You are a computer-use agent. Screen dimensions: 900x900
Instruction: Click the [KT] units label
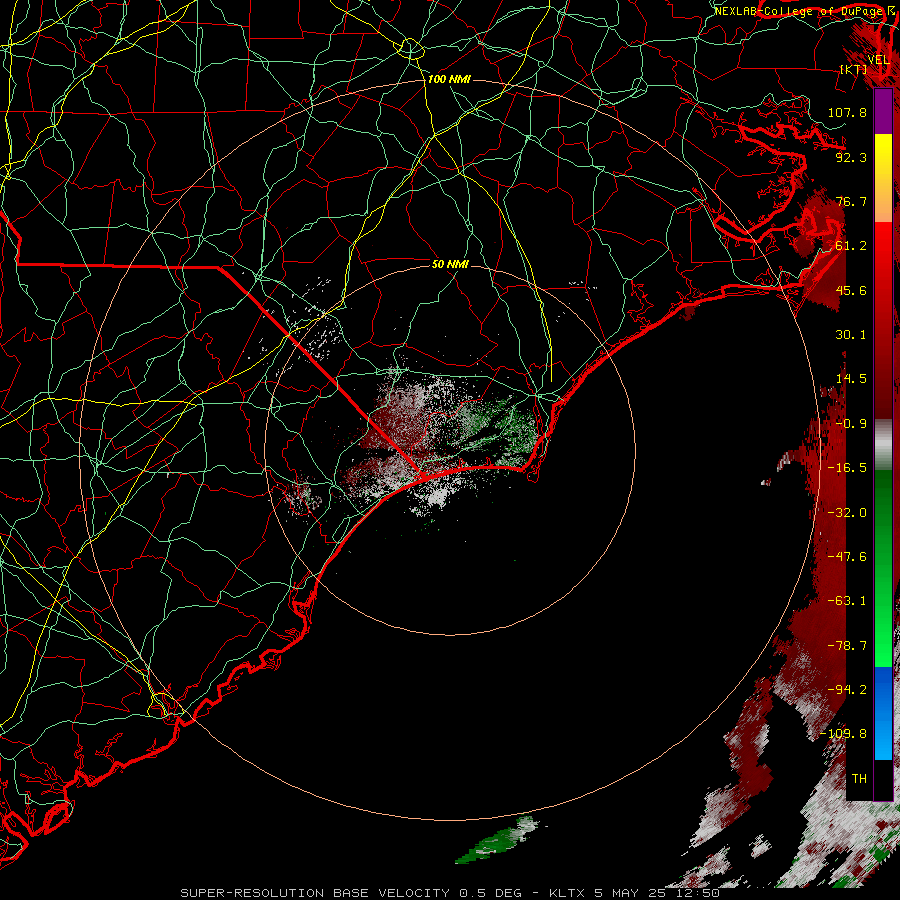tap(854, 69)
